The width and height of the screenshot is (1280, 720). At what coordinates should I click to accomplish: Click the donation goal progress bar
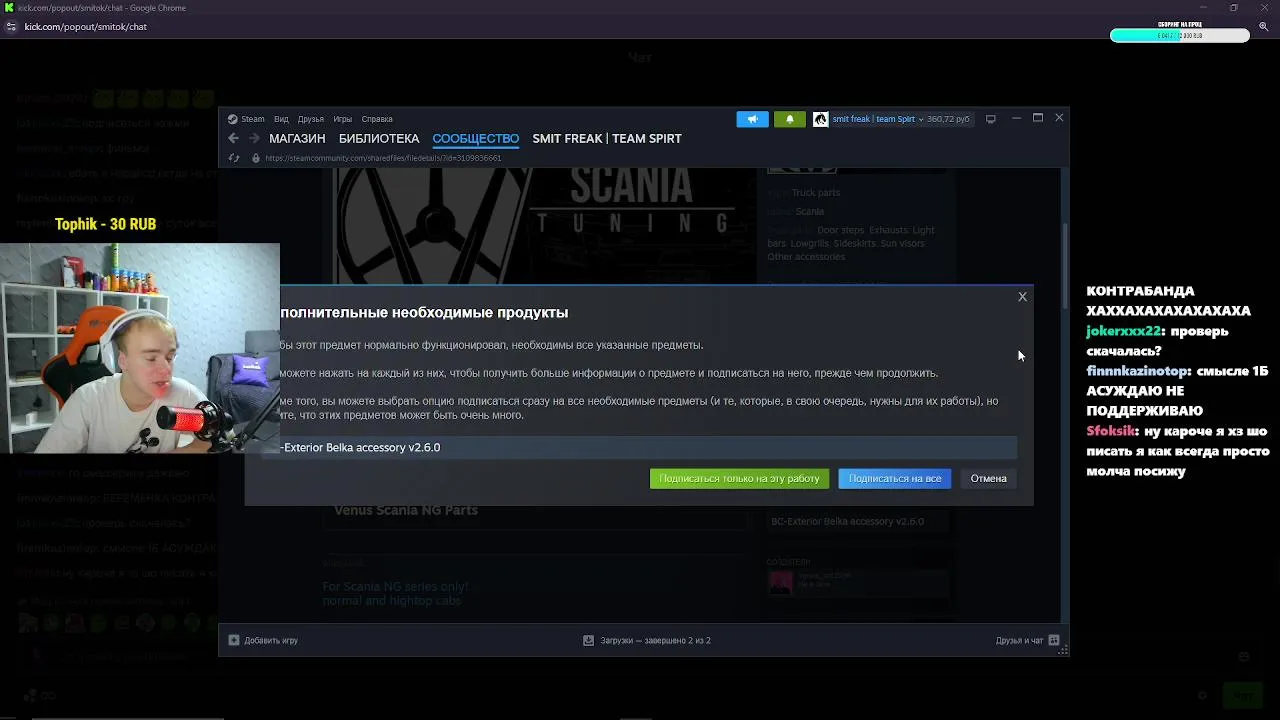click(1179, 36)
